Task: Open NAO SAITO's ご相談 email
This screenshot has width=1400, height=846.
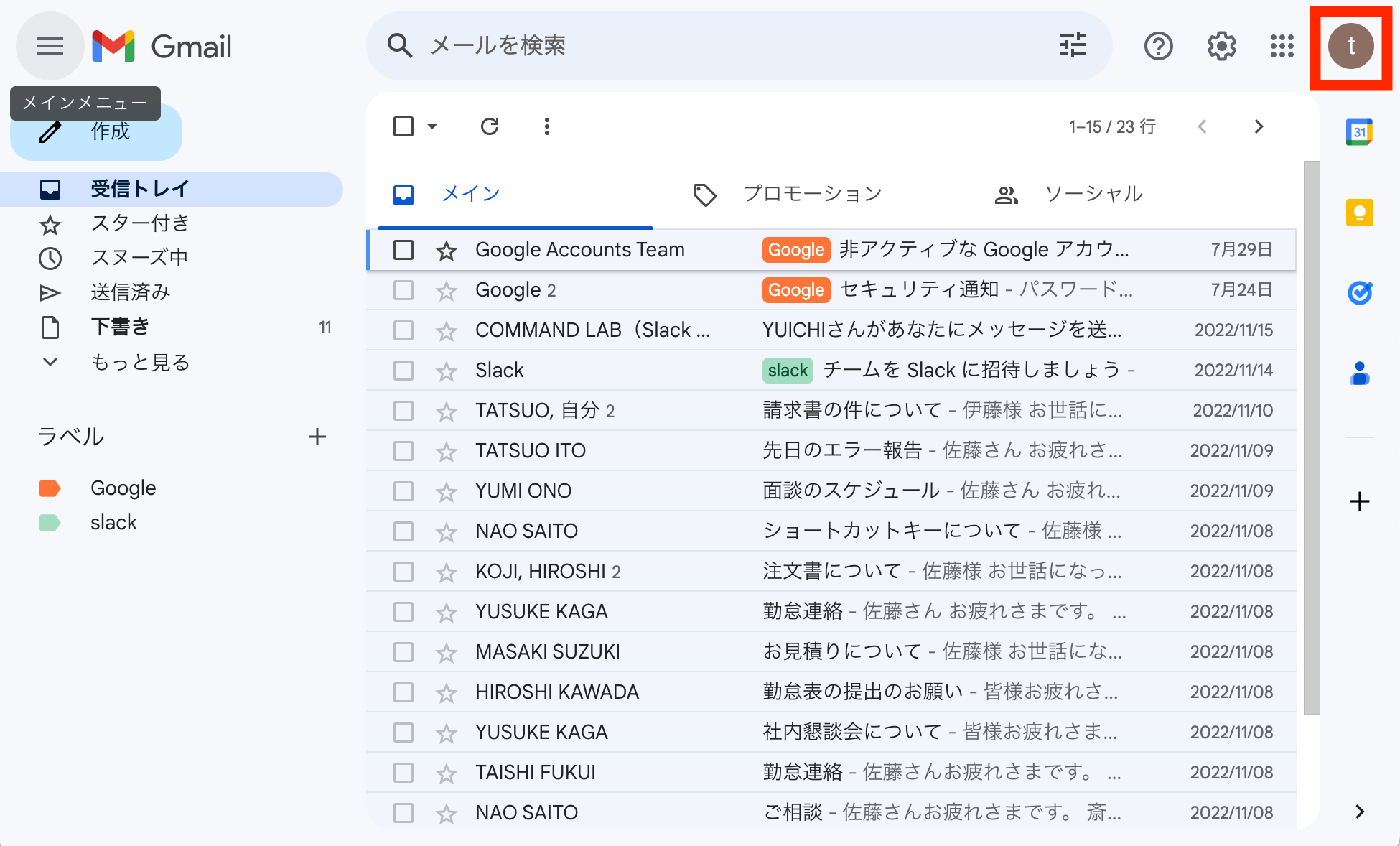Action: click(x=831, y=813)
